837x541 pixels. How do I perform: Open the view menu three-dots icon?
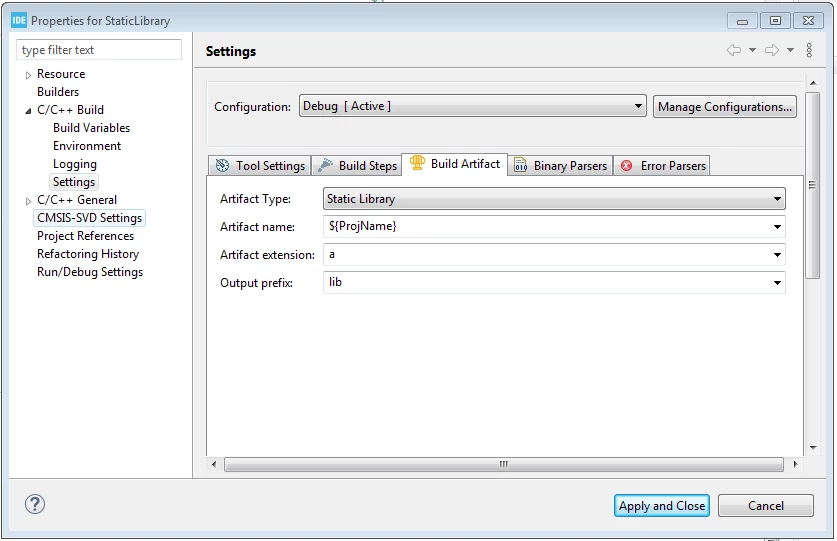809,50
